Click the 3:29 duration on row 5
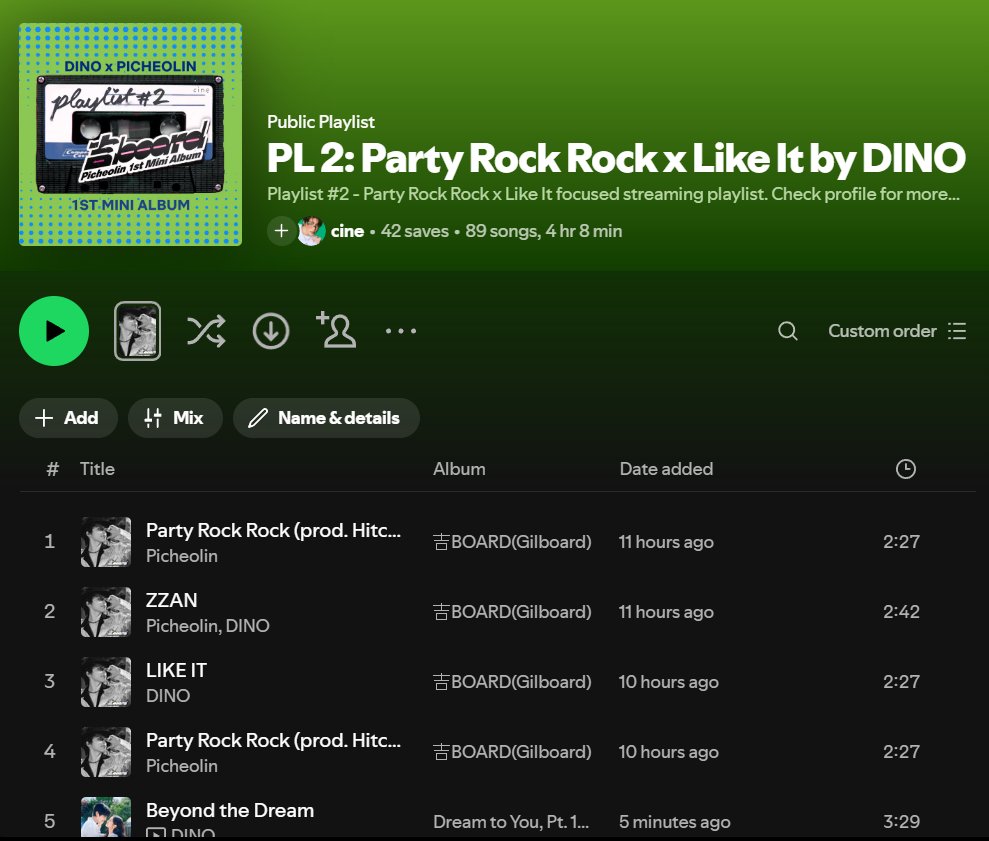The image size is (989, 841). coord(901,821)
